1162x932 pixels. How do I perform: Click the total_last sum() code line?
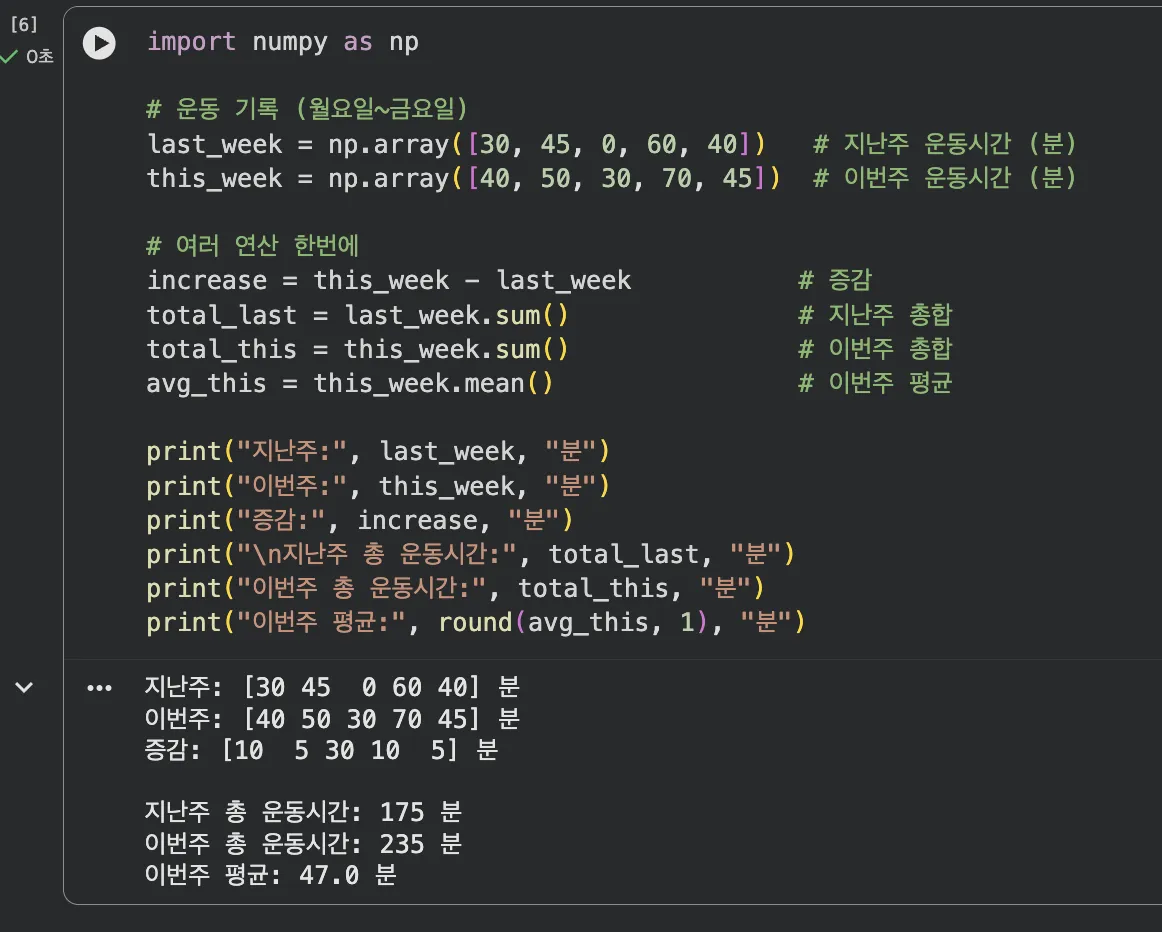(357, 315)
